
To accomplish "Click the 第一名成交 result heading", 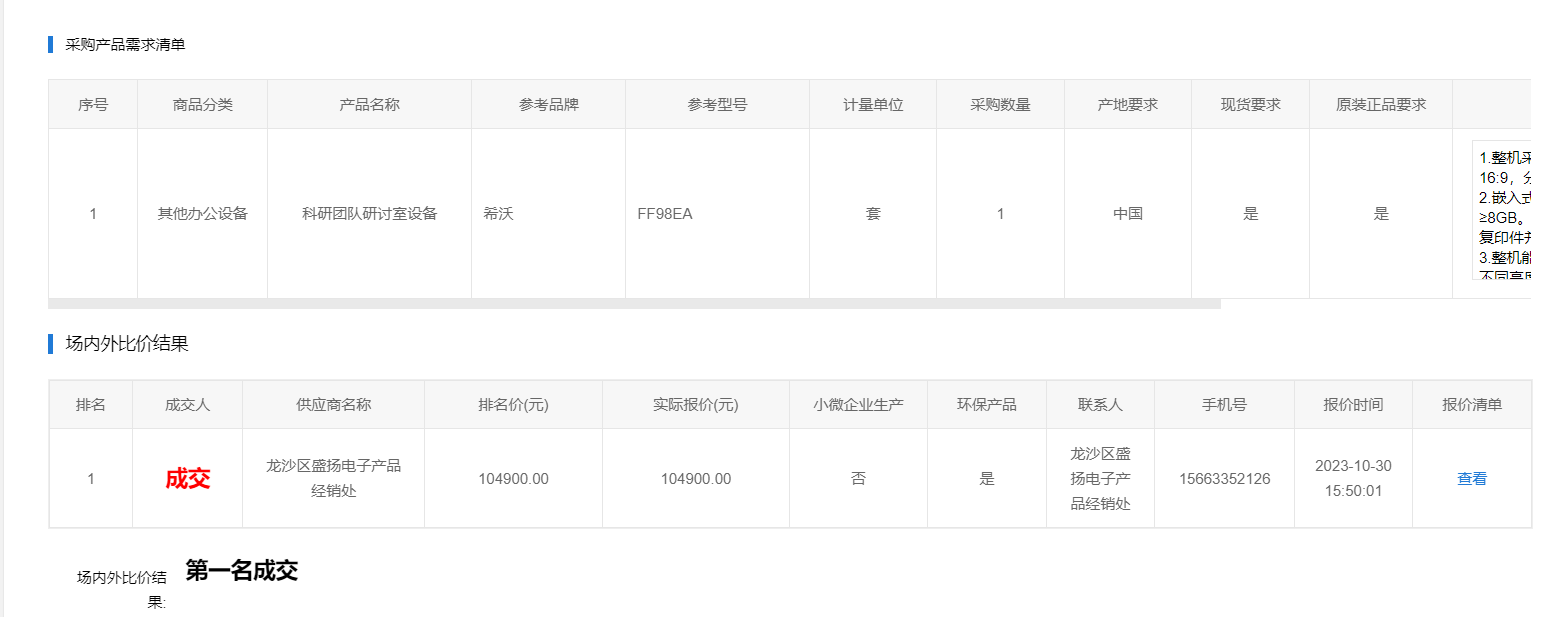I will [241, 571].
